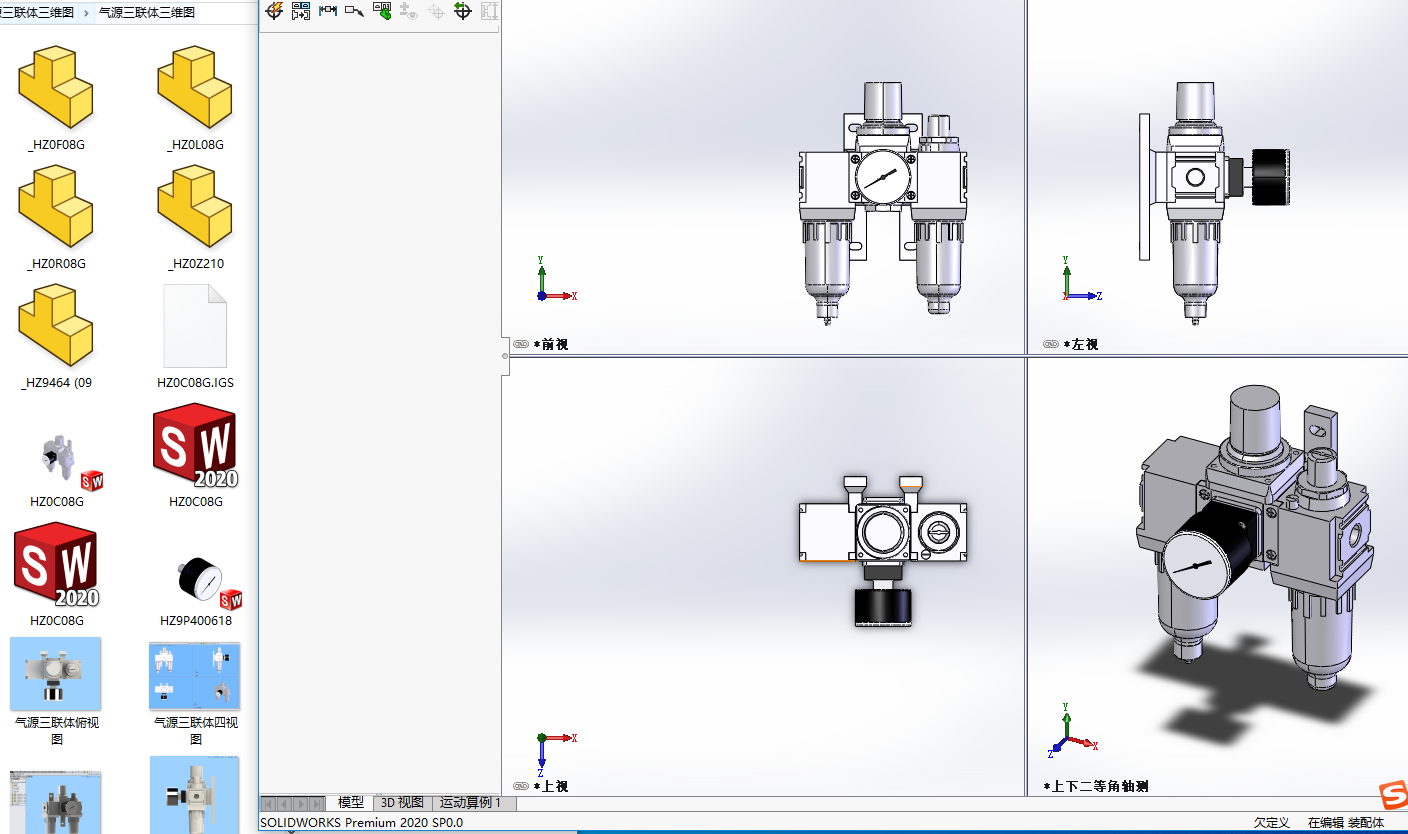Click the crosshair with green arrow icon
1408x834 pixels.
pos(462,11)
